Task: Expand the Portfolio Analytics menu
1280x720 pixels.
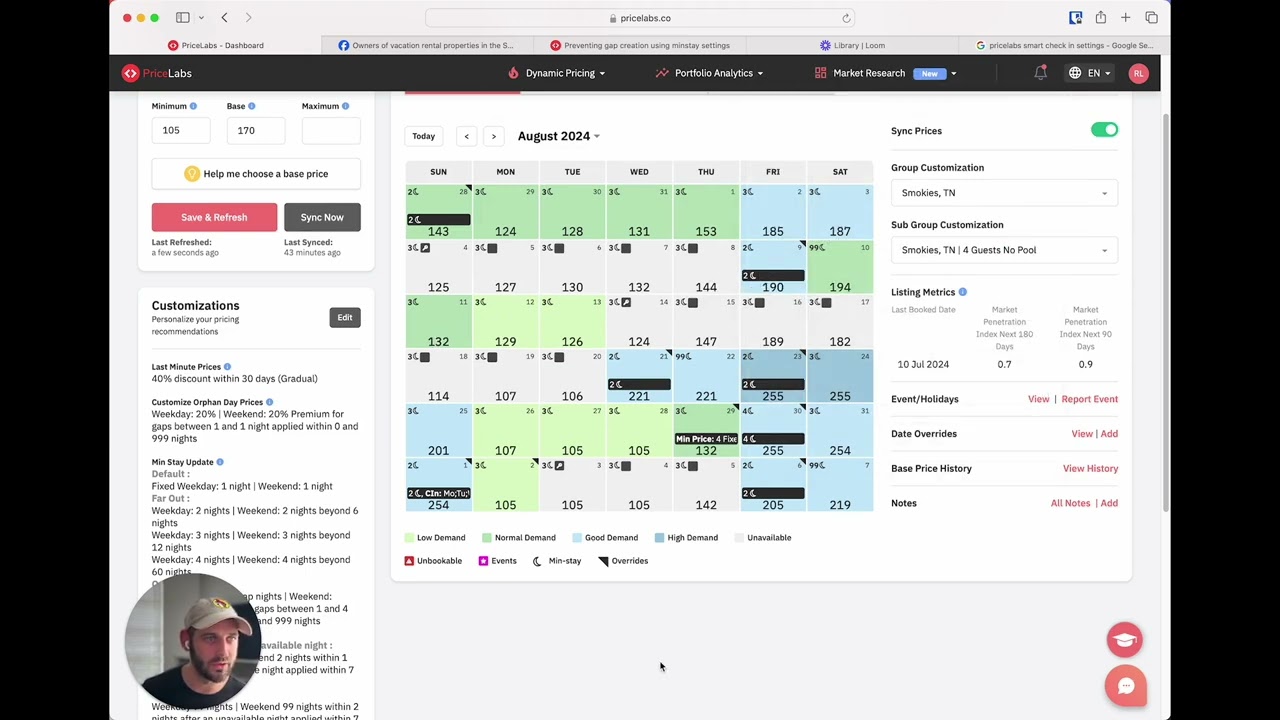Action: click(x=709, y=73)
